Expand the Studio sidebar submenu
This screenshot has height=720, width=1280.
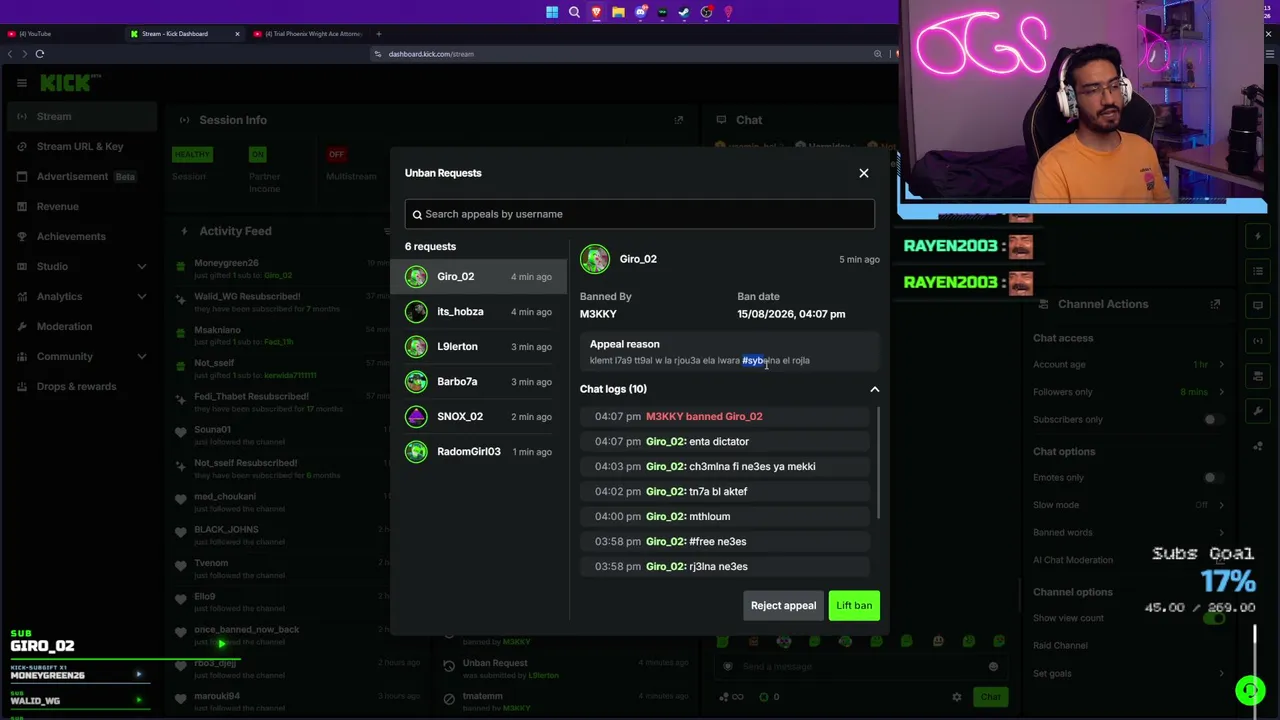141,266
